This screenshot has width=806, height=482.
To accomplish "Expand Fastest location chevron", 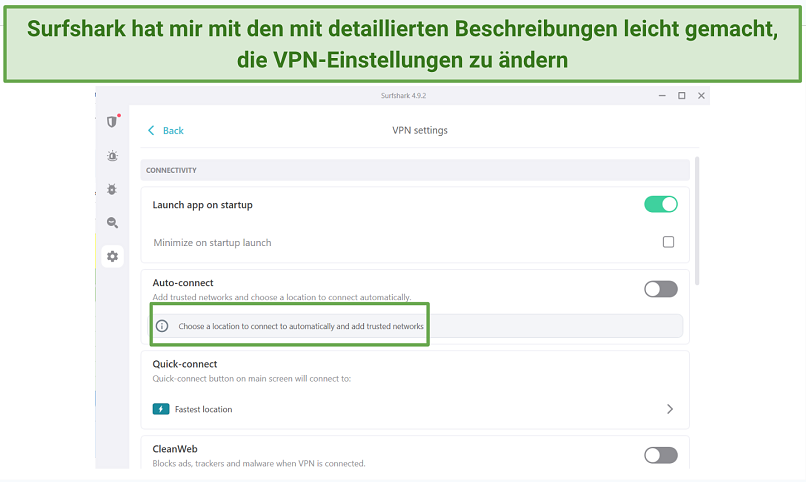I will (x=670, y=409).
